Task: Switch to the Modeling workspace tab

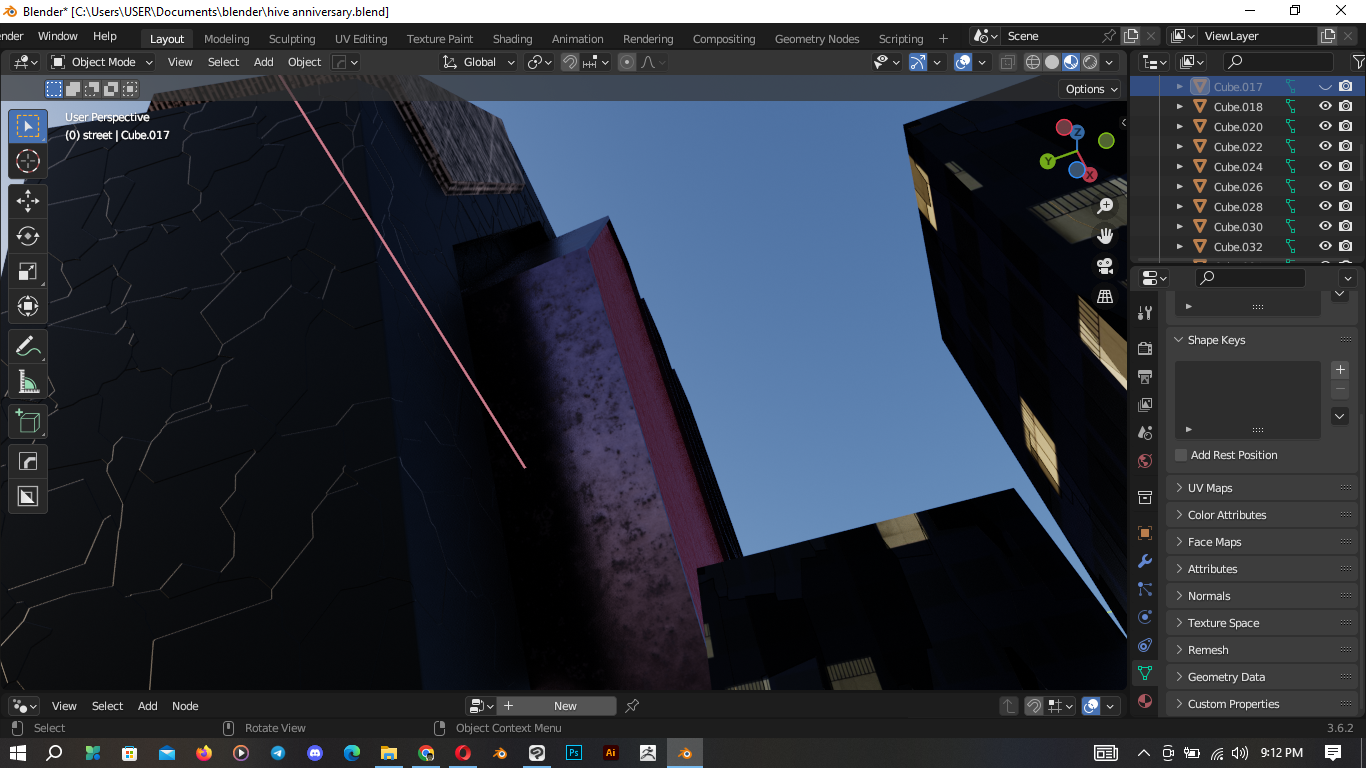Action: [226, 39]
